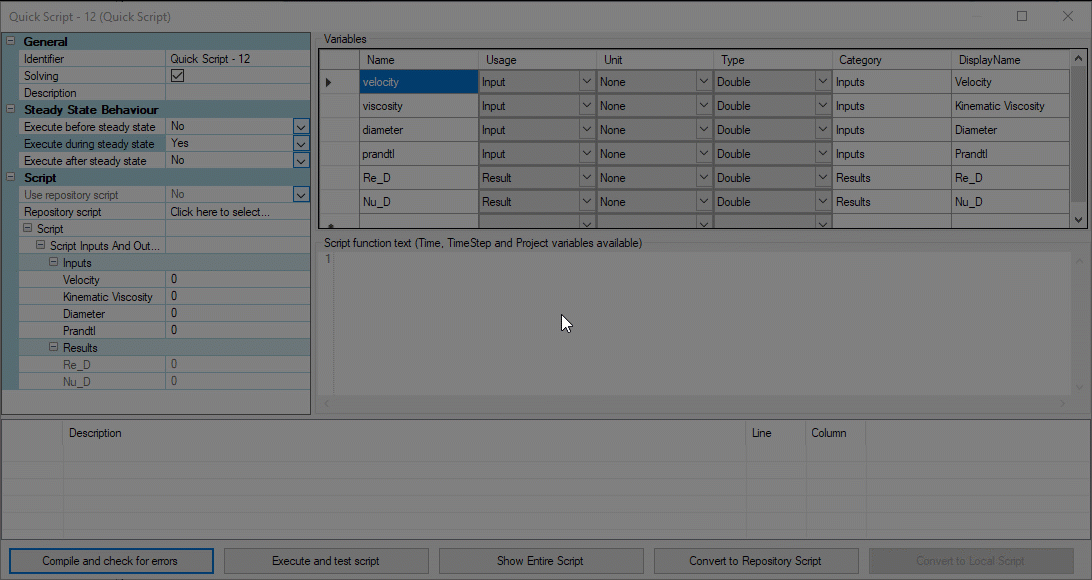Open Usage dropdown for velocity row

point(586,82)
